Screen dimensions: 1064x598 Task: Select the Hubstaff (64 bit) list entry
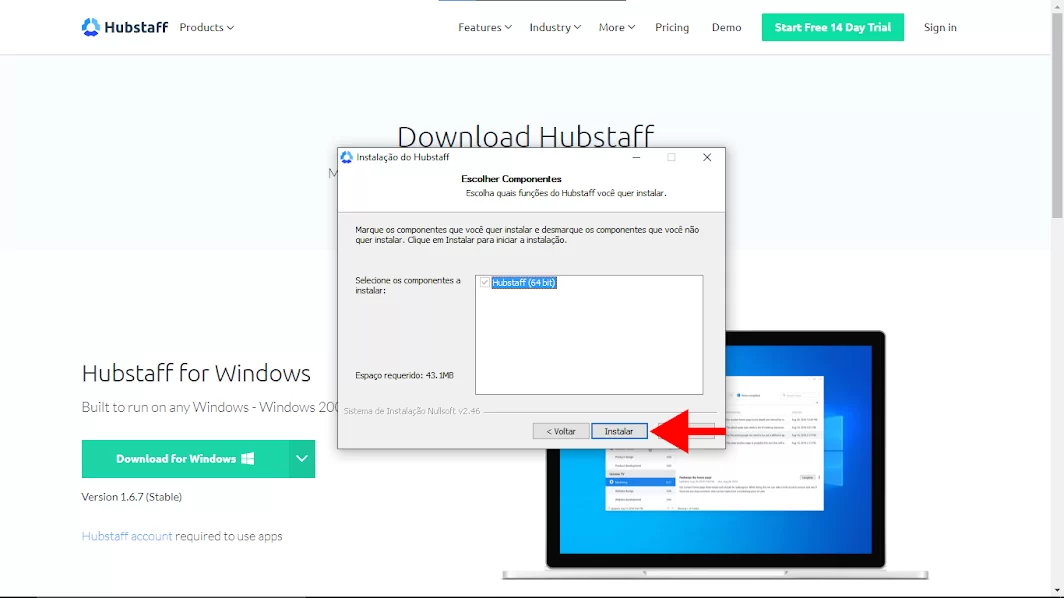[523, 282]
